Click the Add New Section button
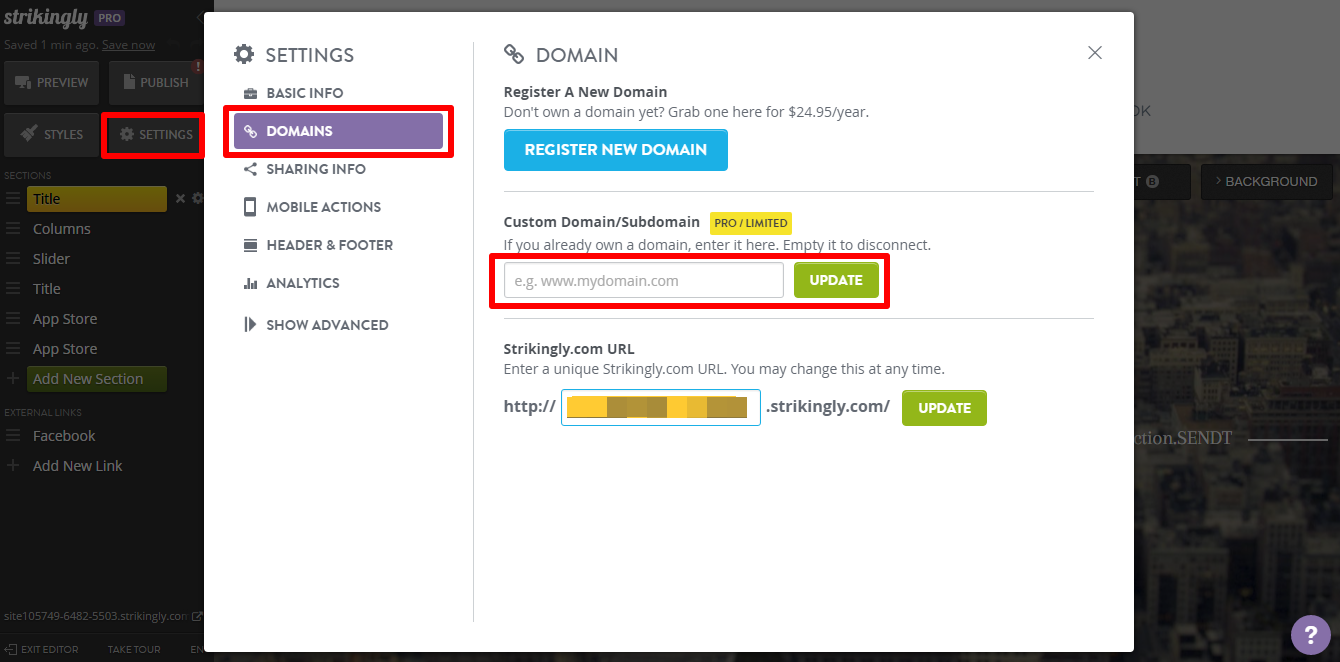1340x662 pixels. point(96,379)
